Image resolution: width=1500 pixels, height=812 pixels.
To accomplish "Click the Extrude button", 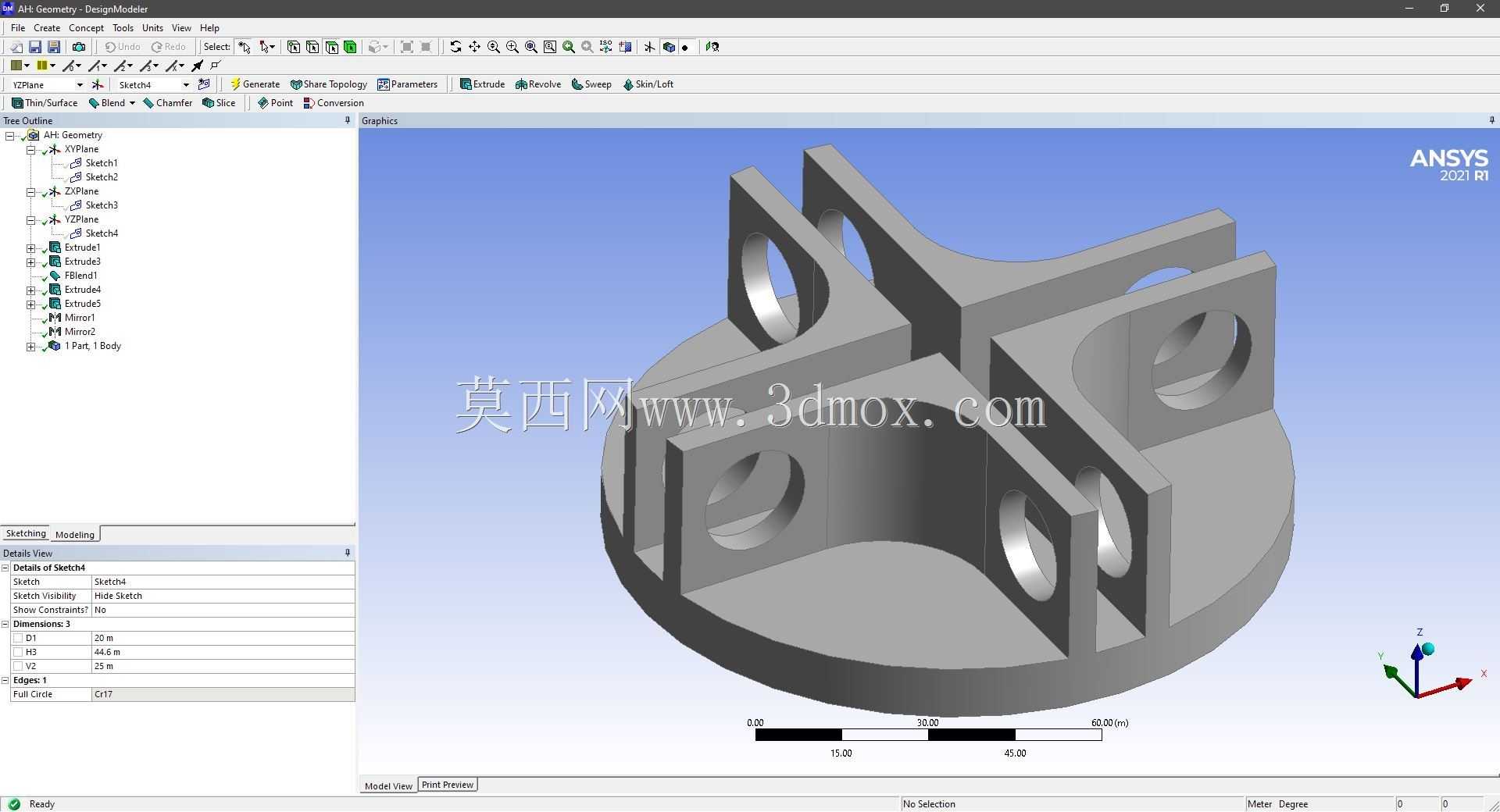I will click(482, 84).
